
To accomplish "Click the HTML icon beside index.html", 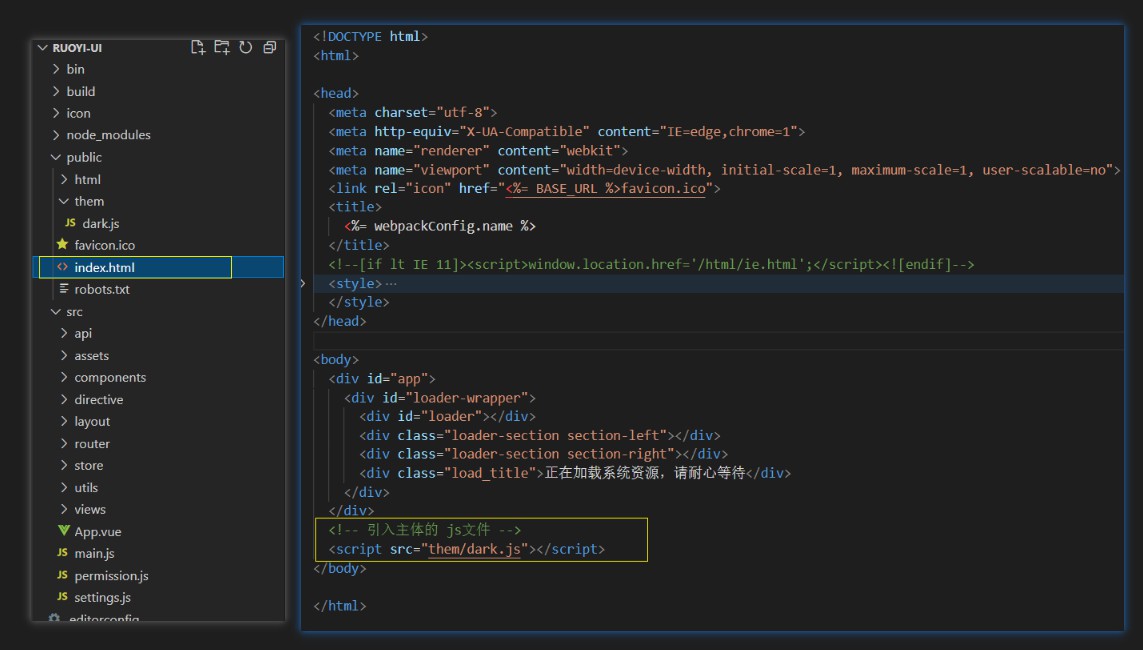I will coord(63,267).
